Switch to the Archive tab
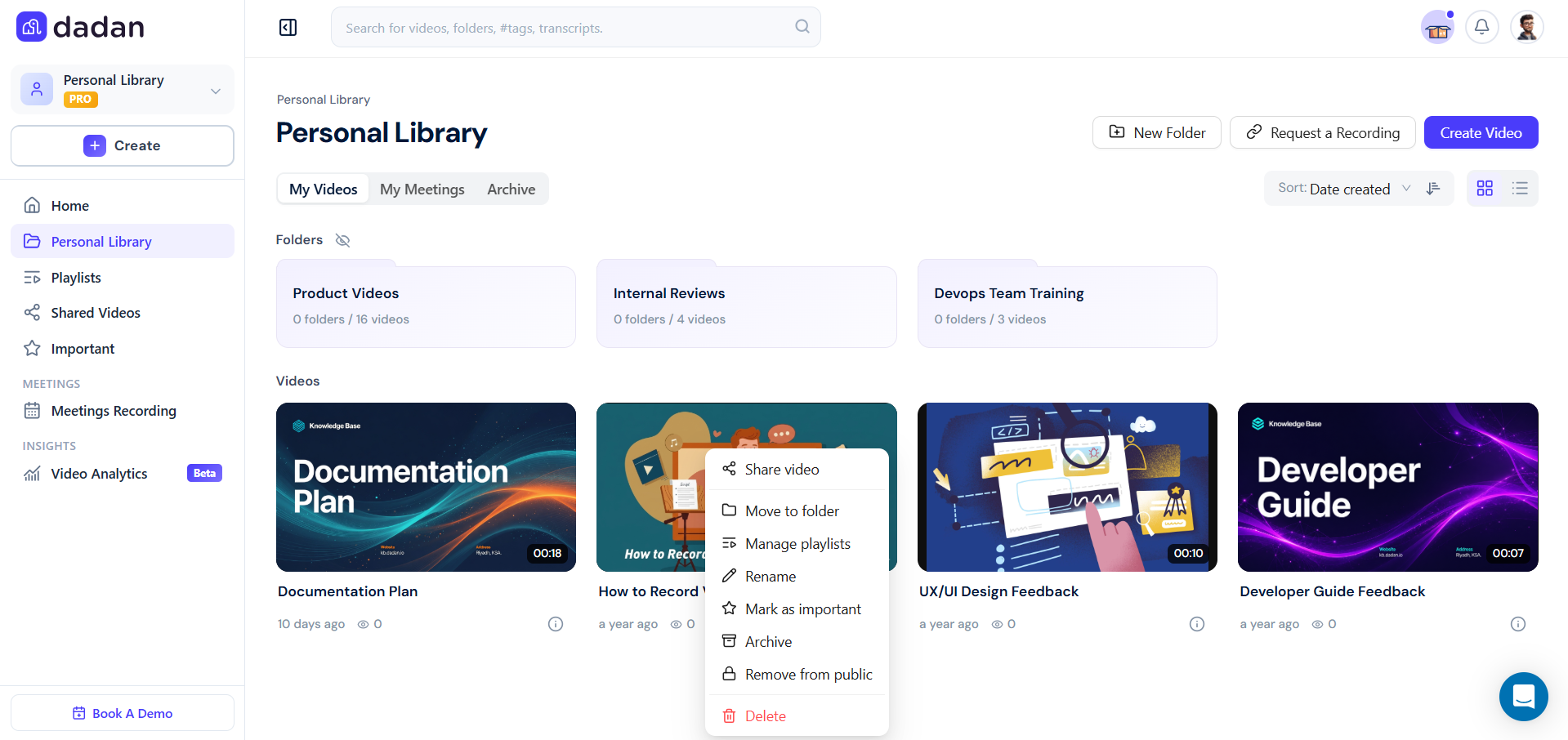 [x=511, y=189]
